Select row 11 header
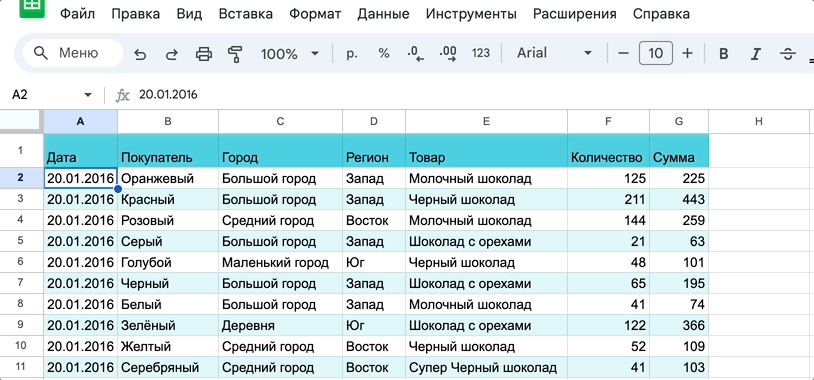Image resolution: width=814 pixels, height=380 pixels. tap(21, 367)
